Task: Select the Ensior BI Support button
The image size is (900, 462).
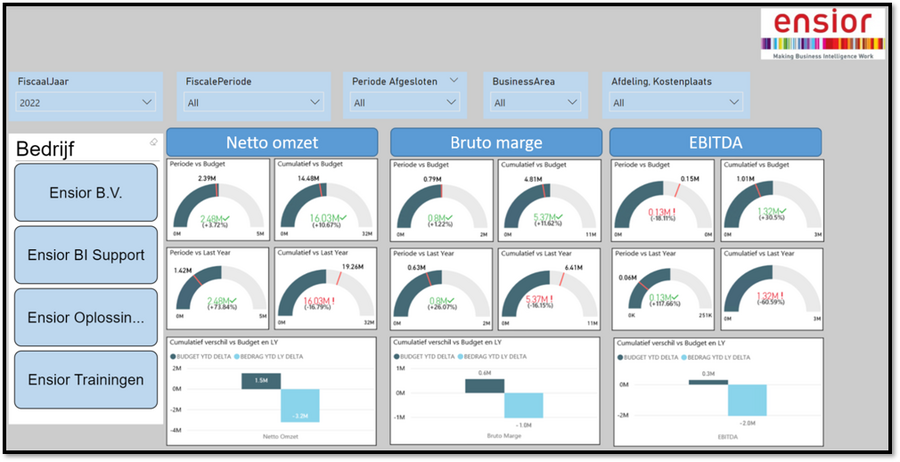Action: (86, 255)
